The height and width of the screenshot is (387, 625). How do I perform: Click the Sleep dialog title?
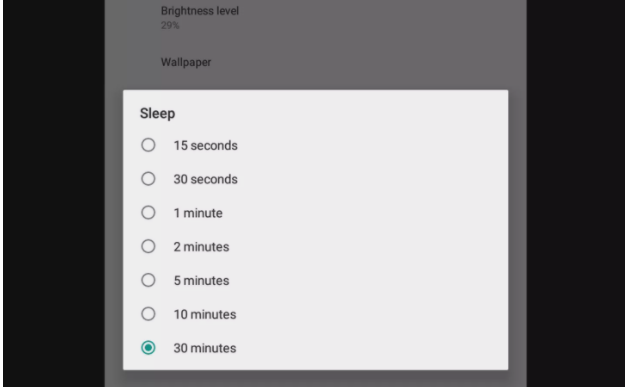[x=157, y=114]
